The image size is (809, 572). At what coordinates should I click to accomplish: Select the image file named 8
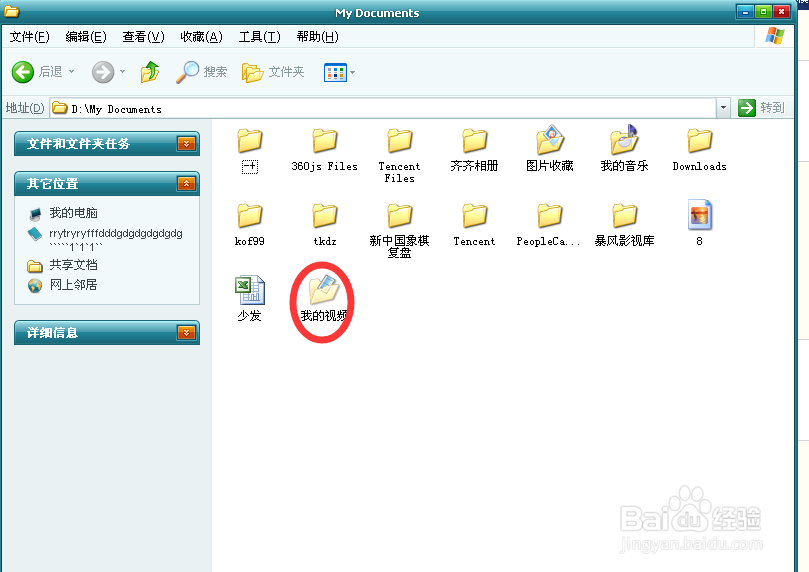(x=700, y=223)
